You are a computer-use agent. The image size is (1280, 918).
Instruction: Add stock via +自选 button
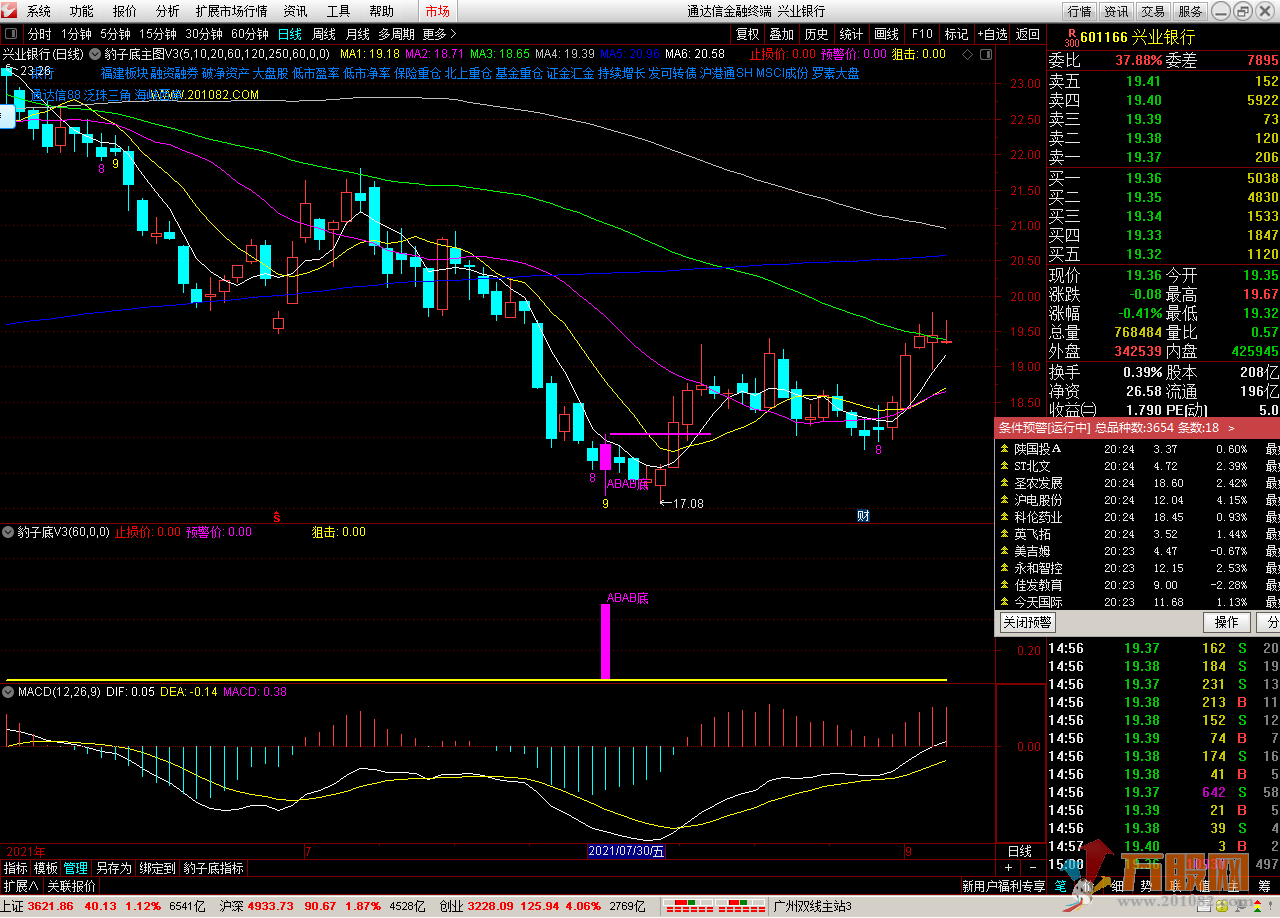[x=992, y=34]
